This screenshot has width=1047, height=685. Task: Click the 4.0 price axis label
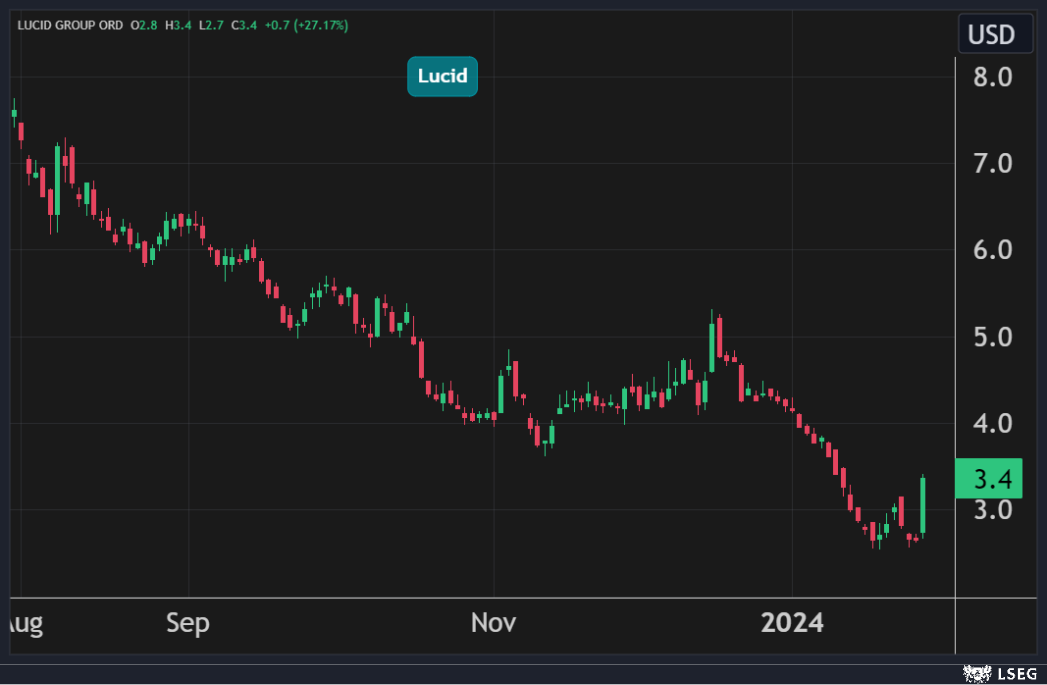[x=994, y=424]
